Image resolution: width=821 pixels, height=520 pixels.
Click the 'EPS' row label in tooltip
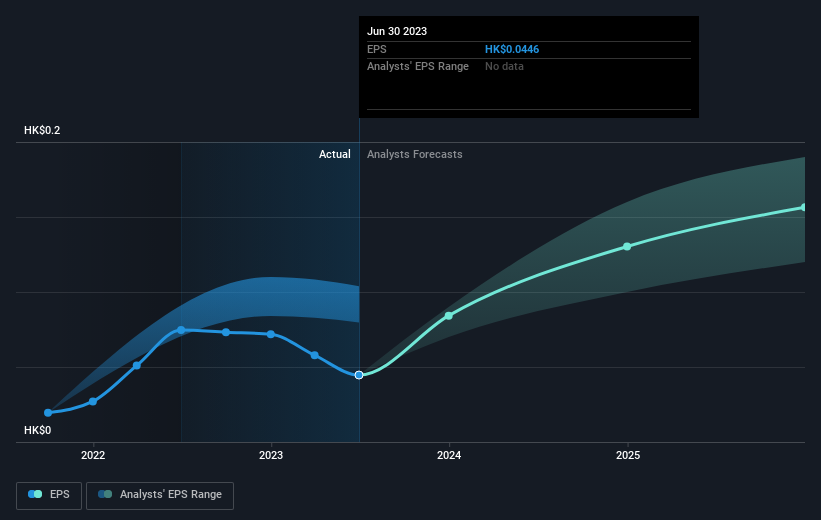tap(376, 49)
